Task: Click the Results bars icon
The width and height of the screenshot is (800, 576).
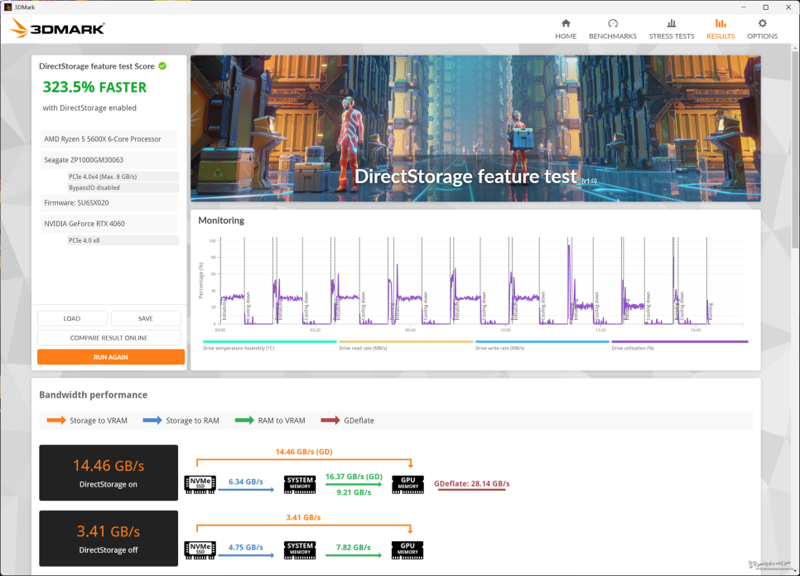Action: 720,23
